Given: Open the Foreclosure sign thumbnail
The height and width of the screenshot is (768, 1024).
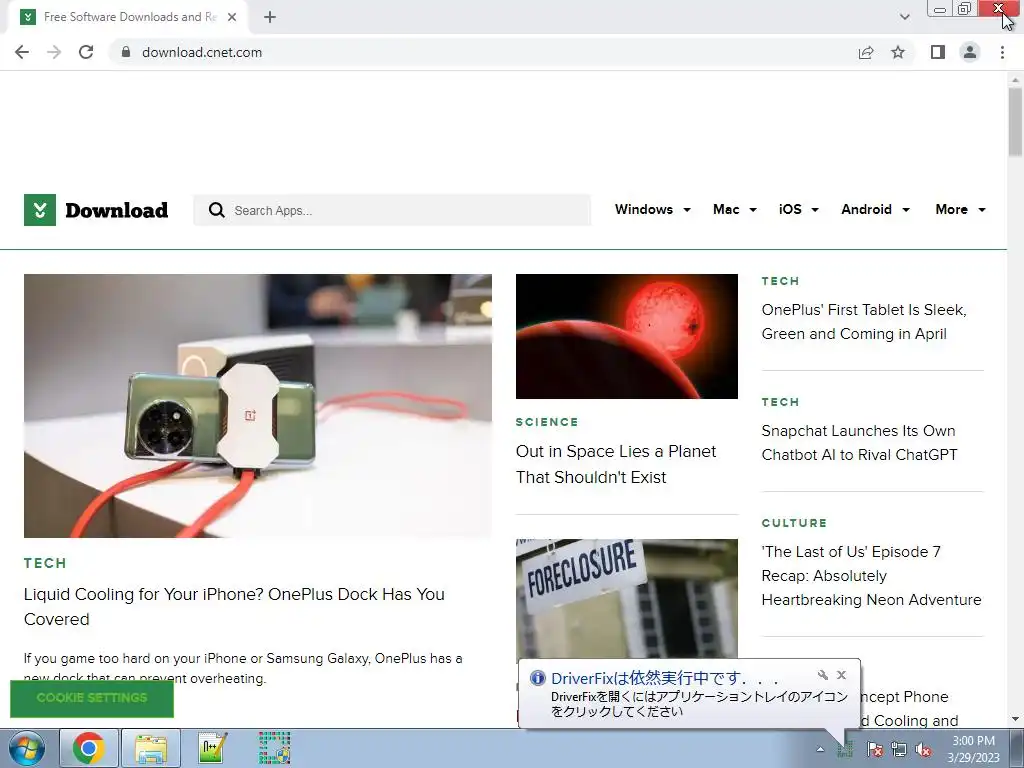Looking at the screenshot, I should (627, 598).
